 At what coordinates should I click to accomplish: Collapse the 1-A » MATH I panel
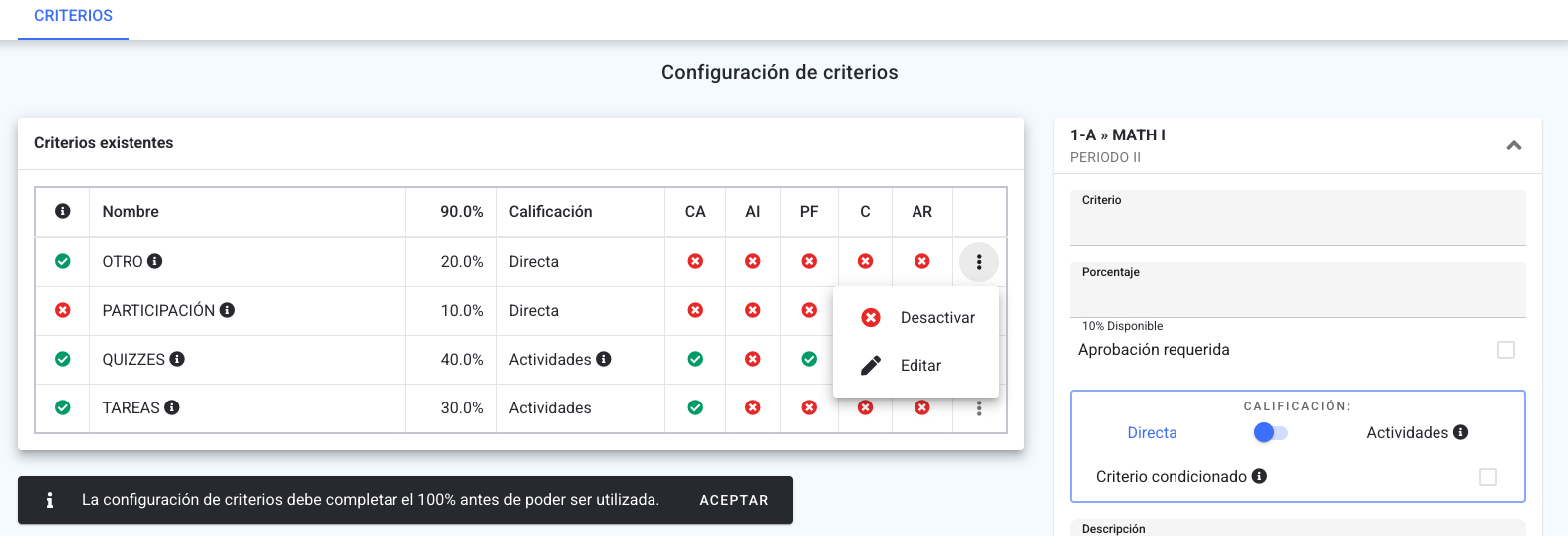(1514, 145)
